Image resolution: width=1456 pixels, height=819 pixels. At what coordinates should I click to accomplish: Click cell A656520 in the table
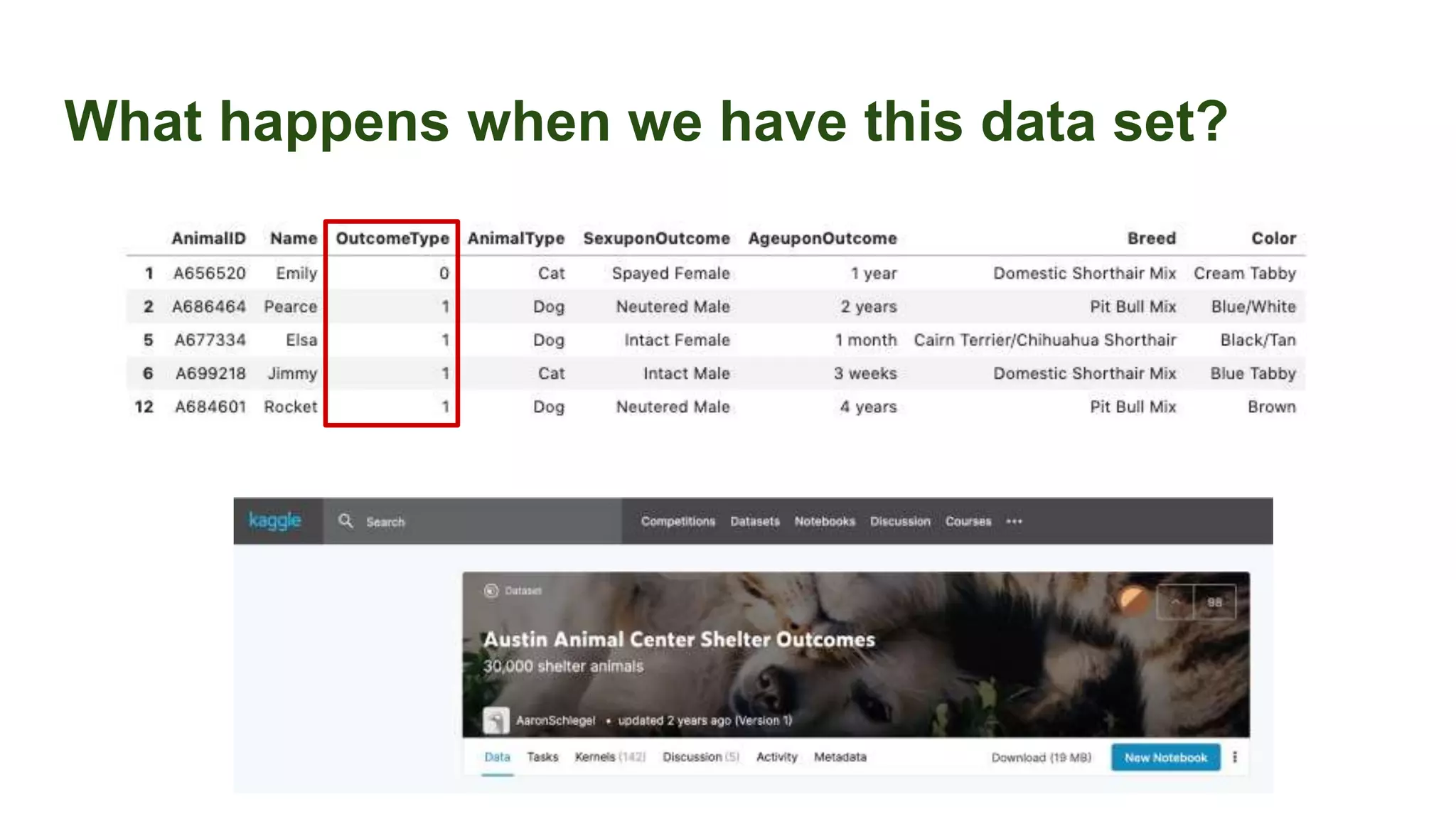(x=210, y=273)
